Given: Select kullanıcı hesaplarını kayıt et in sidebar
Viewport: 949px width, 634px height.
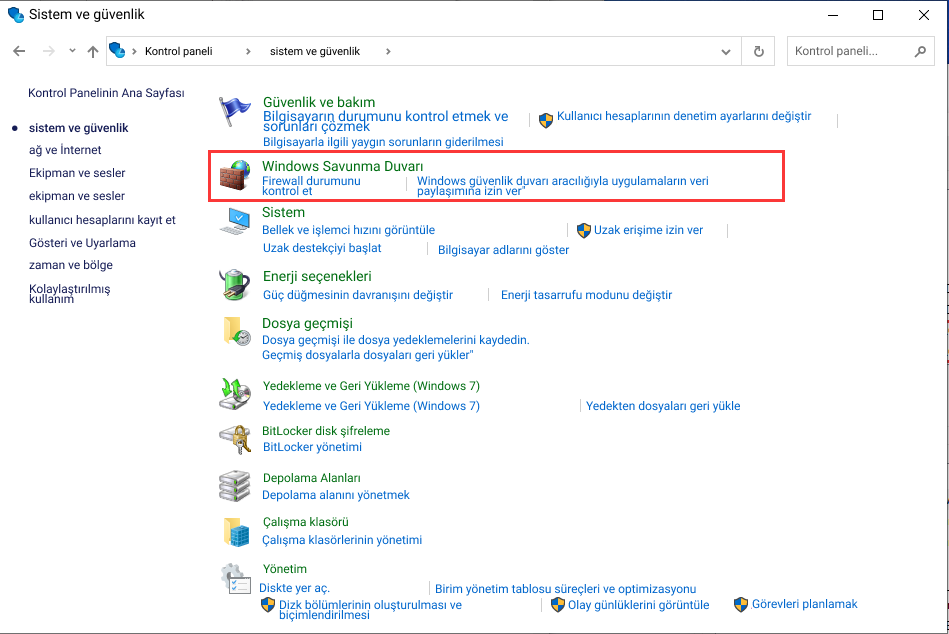Looking at the screenshot, I should pyautogui.click(x=102, y=220).
